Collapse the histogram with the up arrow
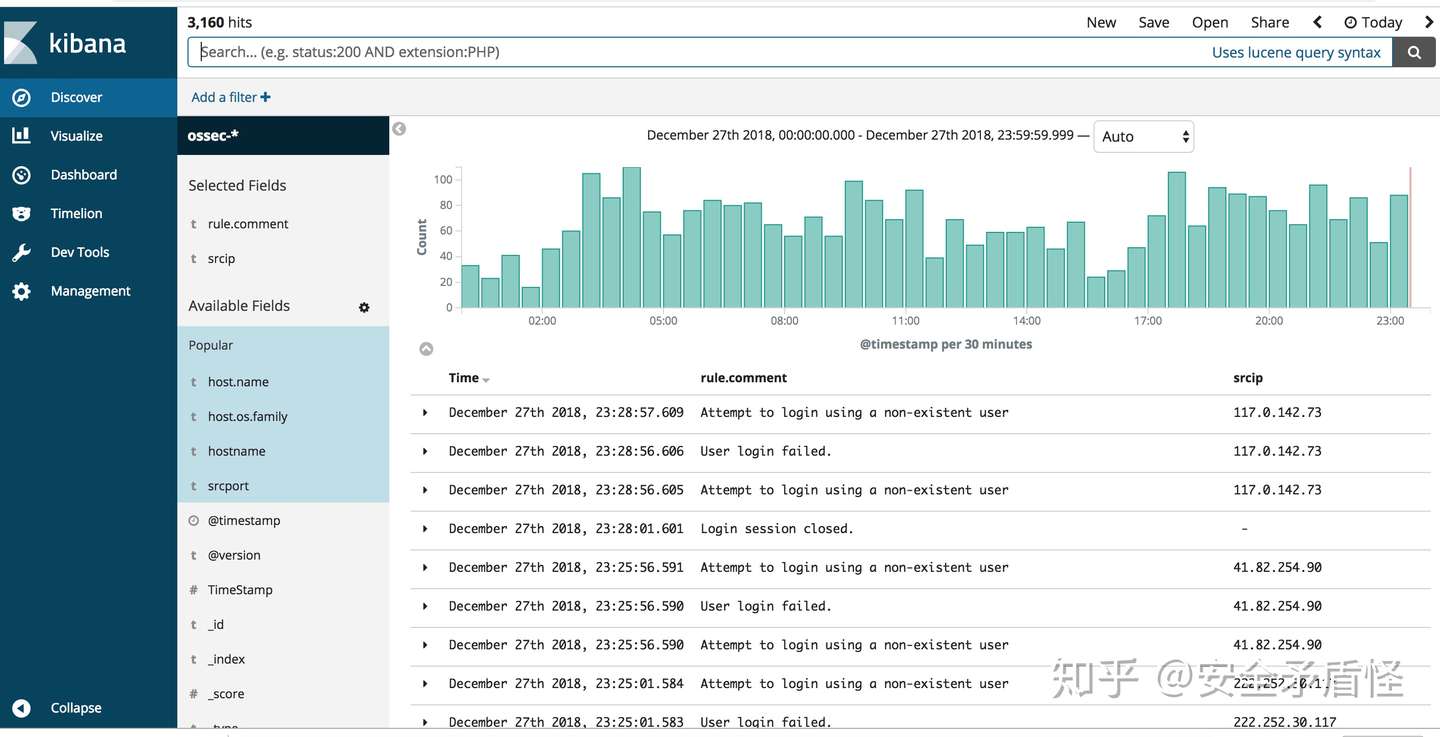Screen dimensions: 1440x737 [426, 349]
